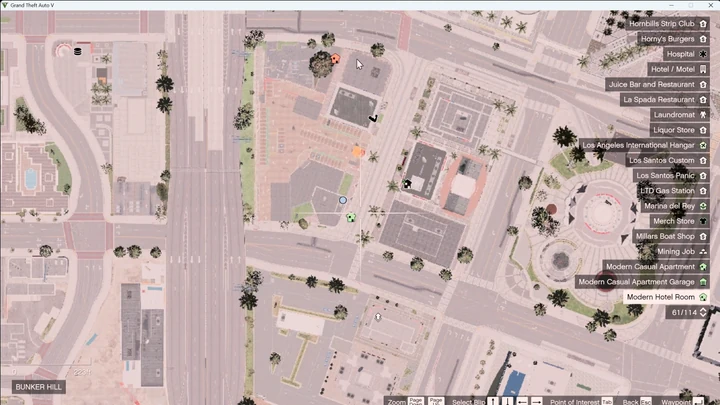Click the stacked coins blip at top left
Viewport: 720px width, 405px height.
coord(78,51)
